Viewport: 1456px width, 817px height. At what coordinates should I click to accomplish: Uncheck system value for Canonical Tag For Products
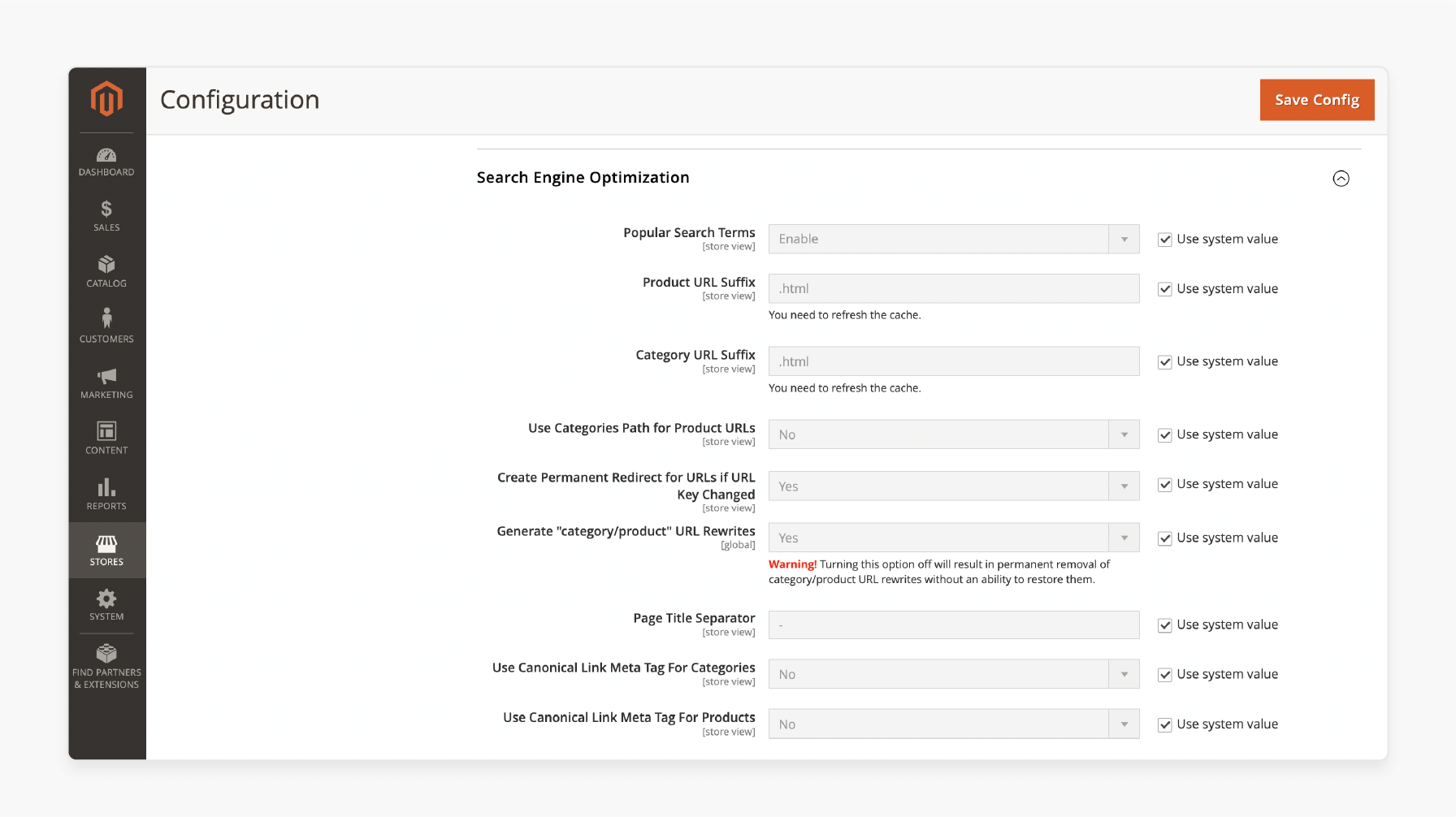pos(1164,725)
